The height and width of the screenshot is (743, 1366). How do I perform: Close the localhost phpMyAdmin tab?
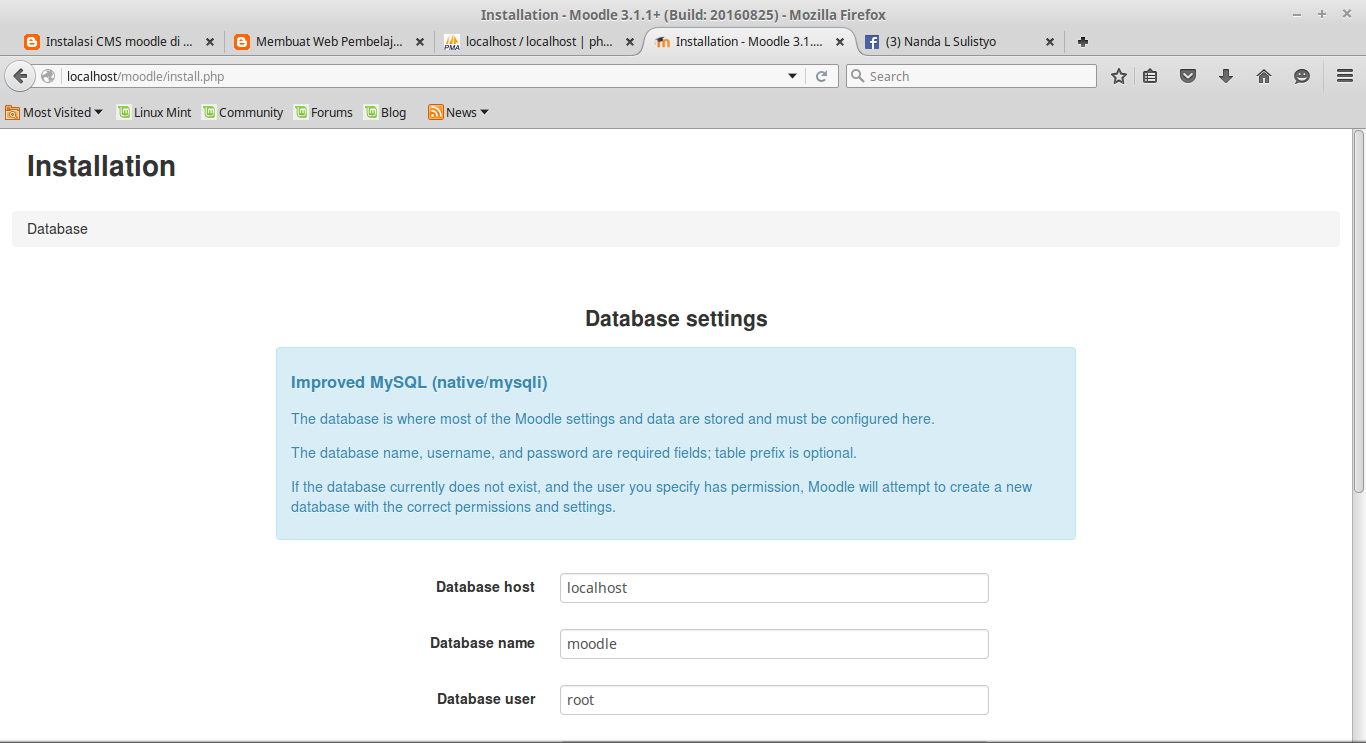pos(630,42)
